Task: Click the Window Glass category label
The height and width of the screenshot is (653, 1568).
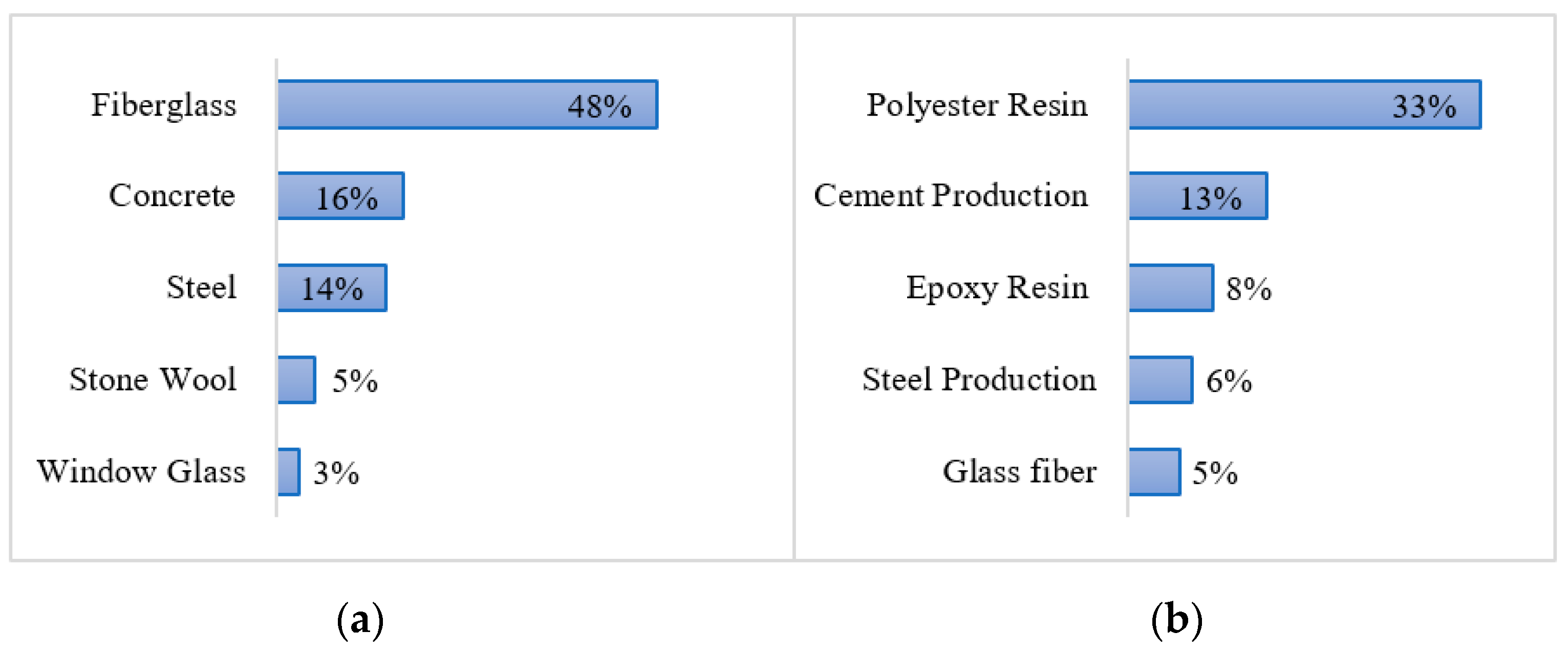Action: pyautogui.click(x=141, y=472)
